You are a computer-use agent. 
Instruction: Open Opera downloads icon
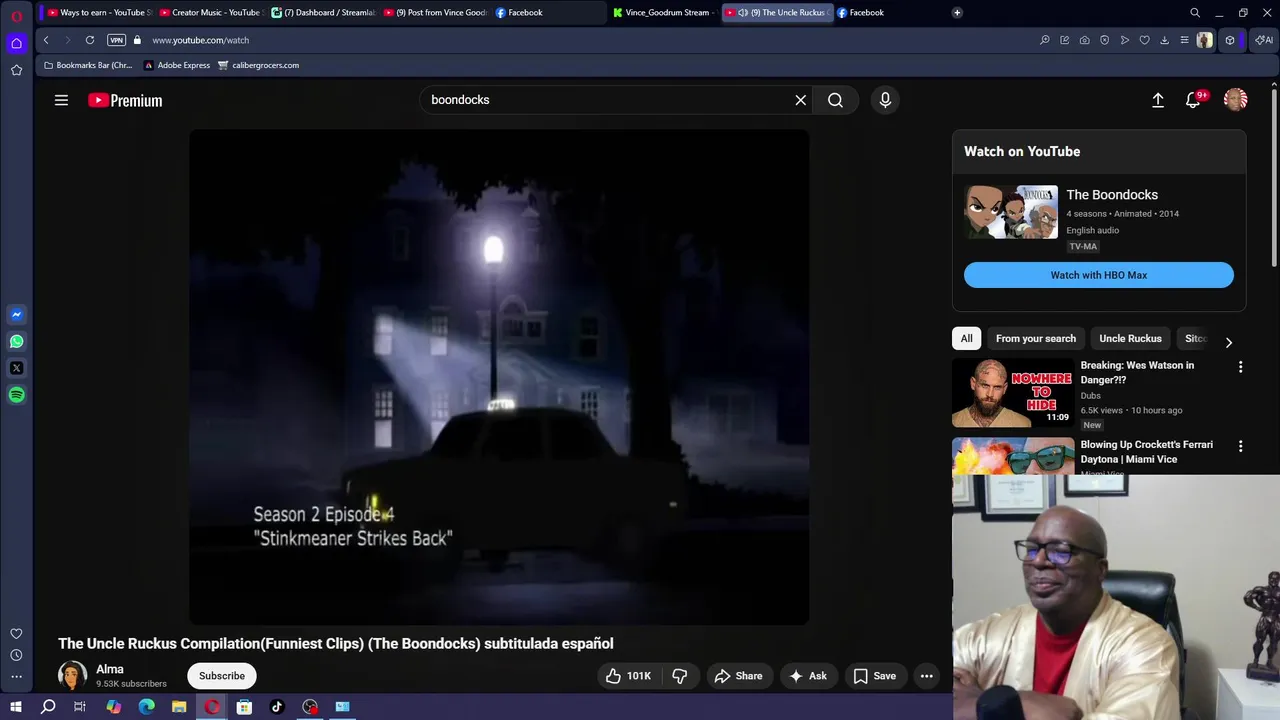click(x=1165, y=40)
